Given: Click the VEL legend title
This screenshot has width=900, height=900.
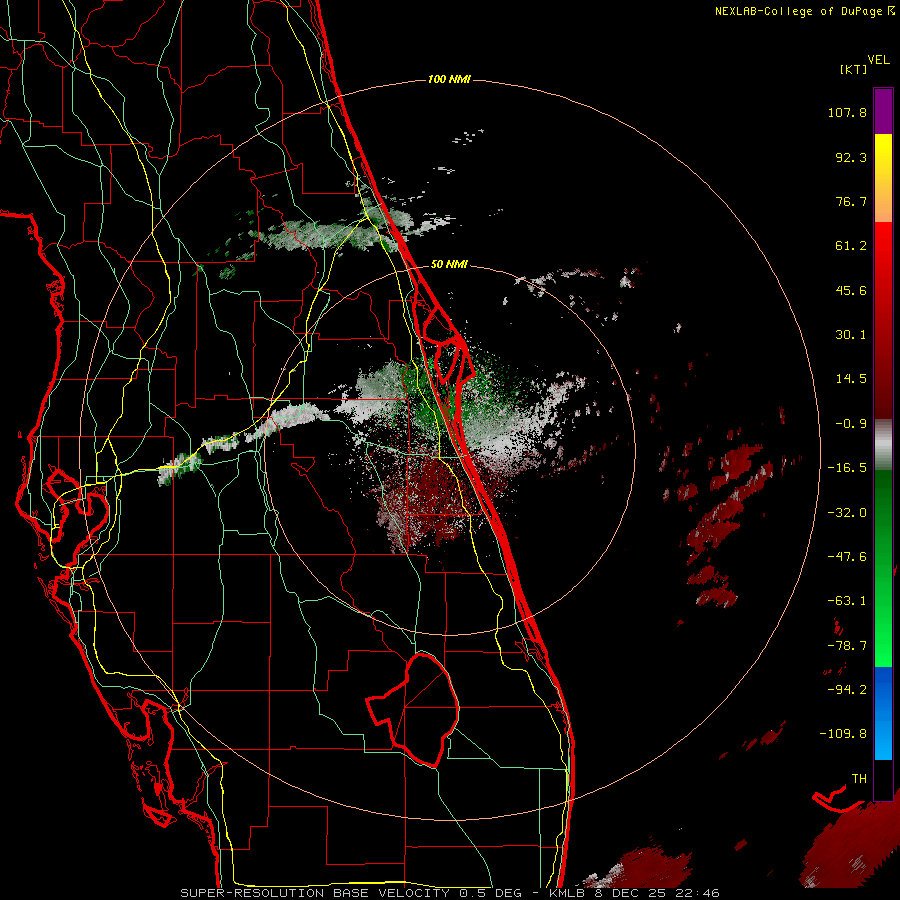Looking at the screenshot, I should [x=879, y=60].
